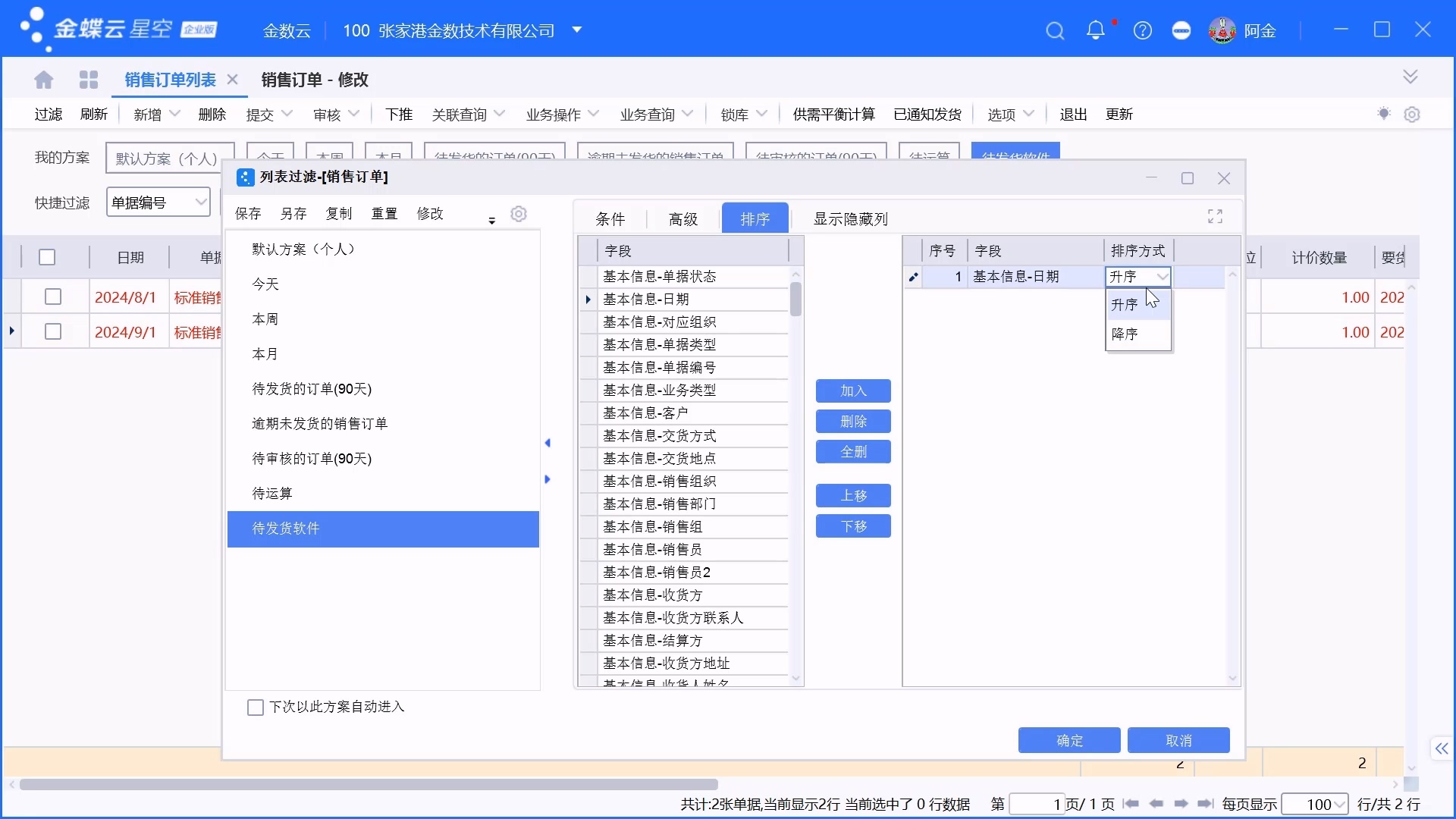1456x819 pixels.
Task: Close the 列表过滤 dialog
Action: pos(1224,178)
